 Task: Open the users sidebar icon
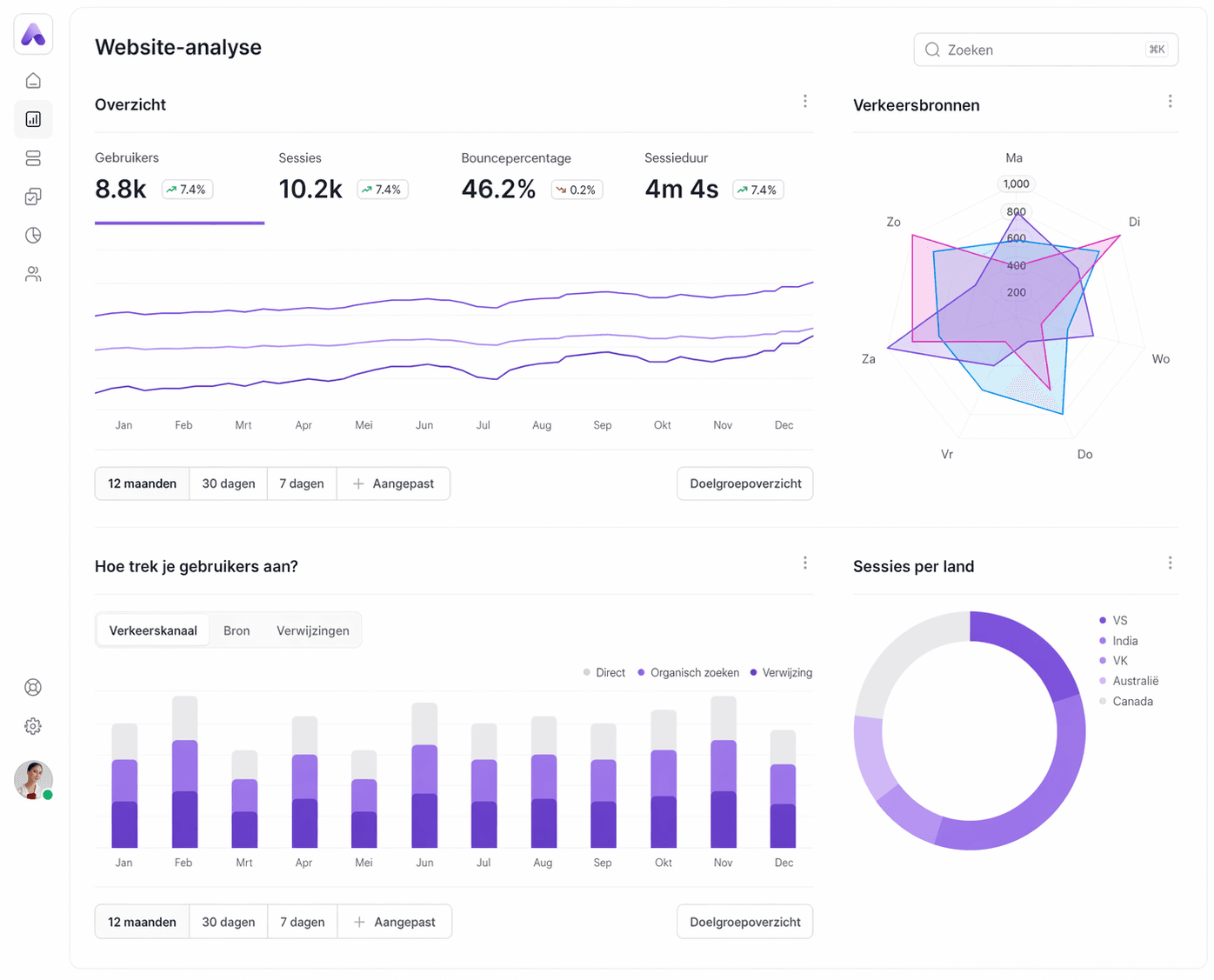click(33, 274)
